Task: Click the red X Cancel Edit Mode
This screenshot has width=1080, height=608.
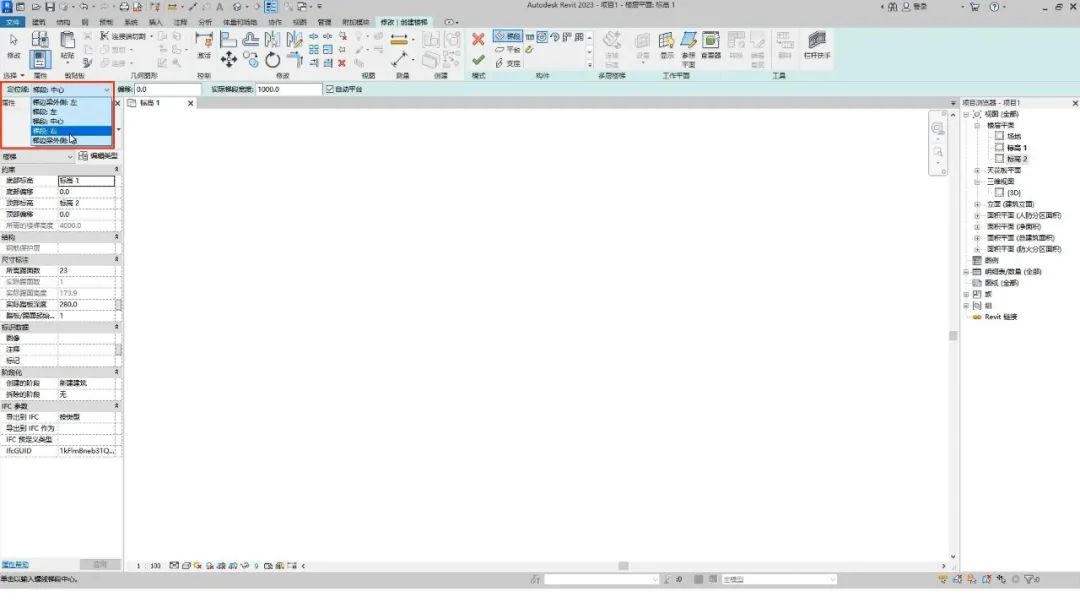Action: [x=478, y=39]
